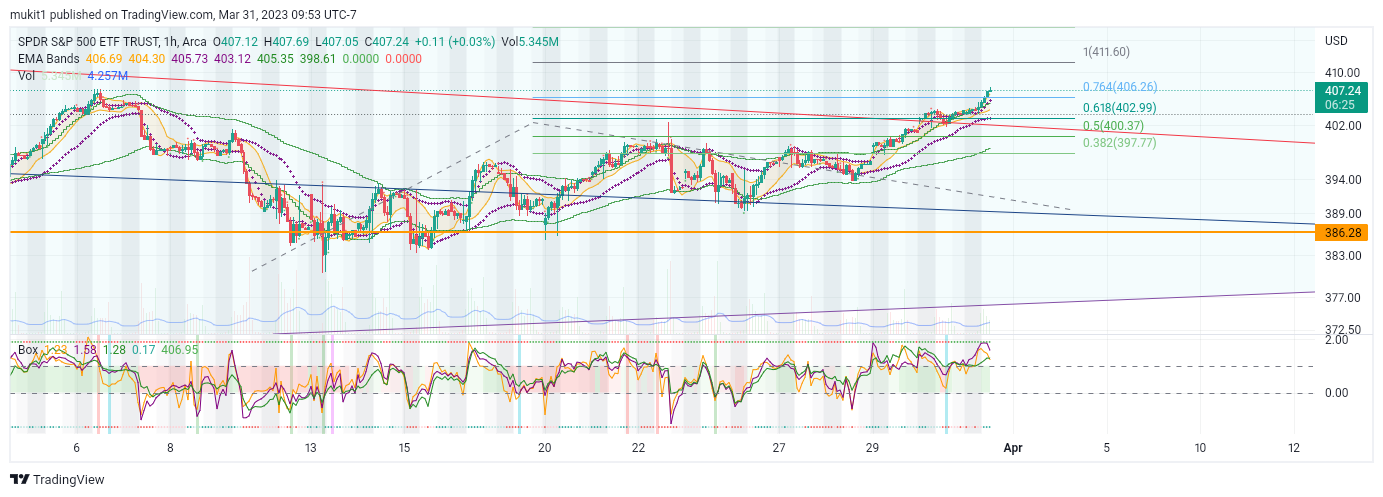Click the 402.00 price axis label

[x=1341, y=126]
